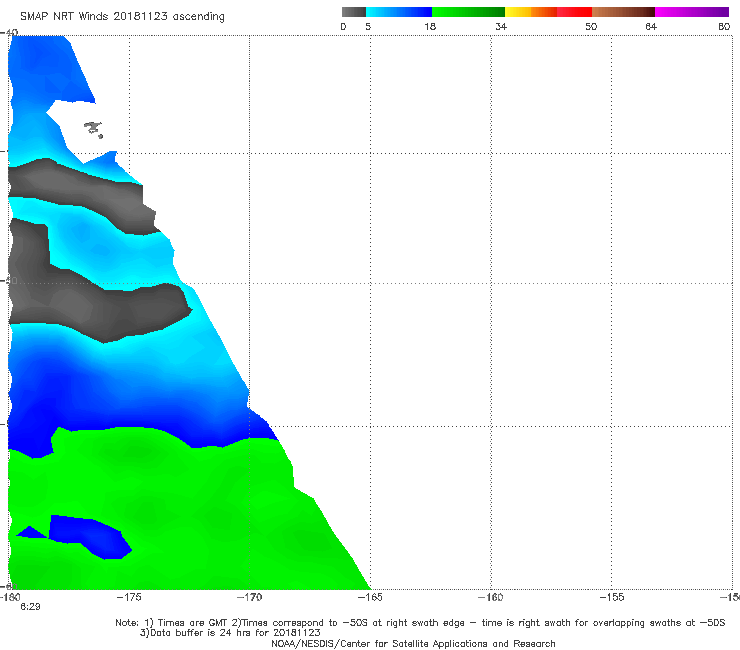Click the swath time label '6:29'
Viewport: 740px width, 650px height.
(30, 607)
